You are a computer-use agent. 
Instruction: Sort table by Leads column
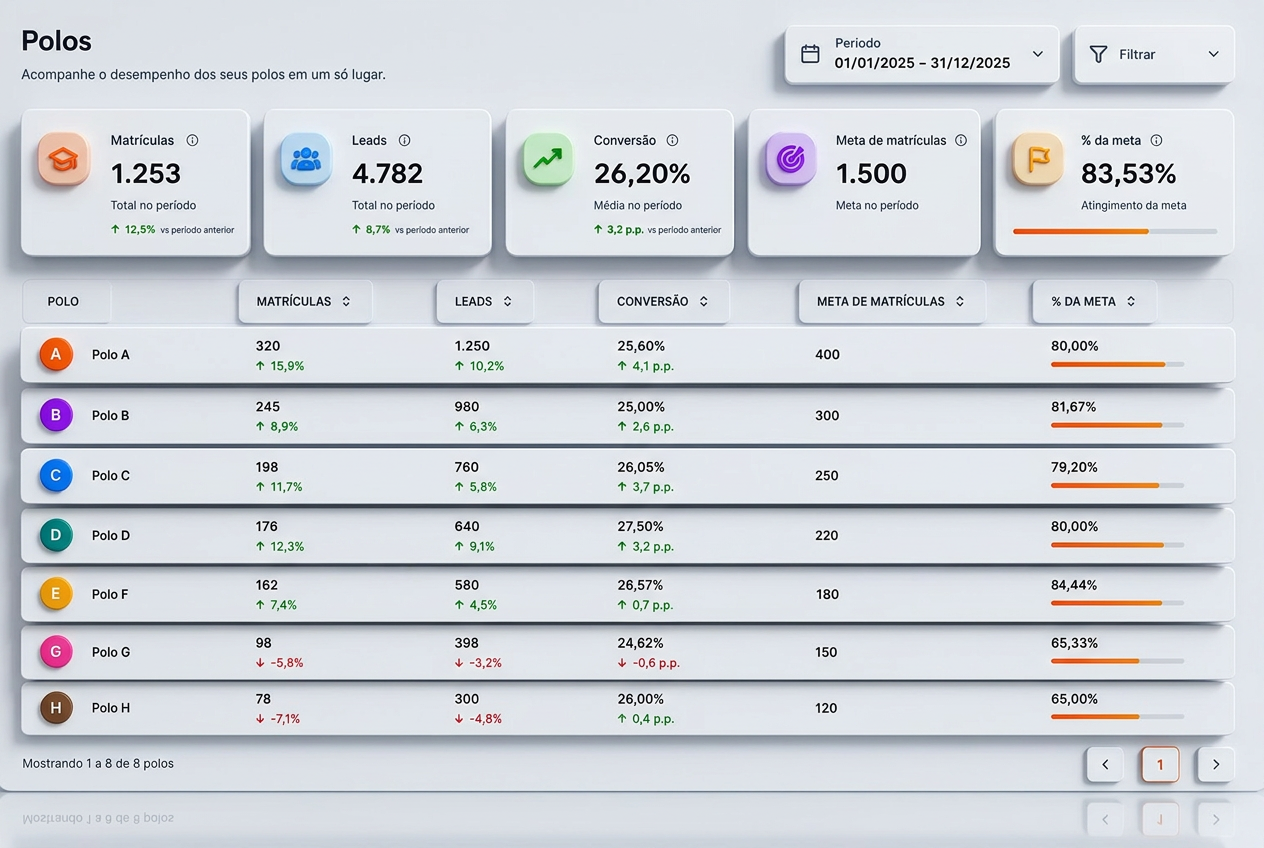pyautogui.click(x=485, y=301)
